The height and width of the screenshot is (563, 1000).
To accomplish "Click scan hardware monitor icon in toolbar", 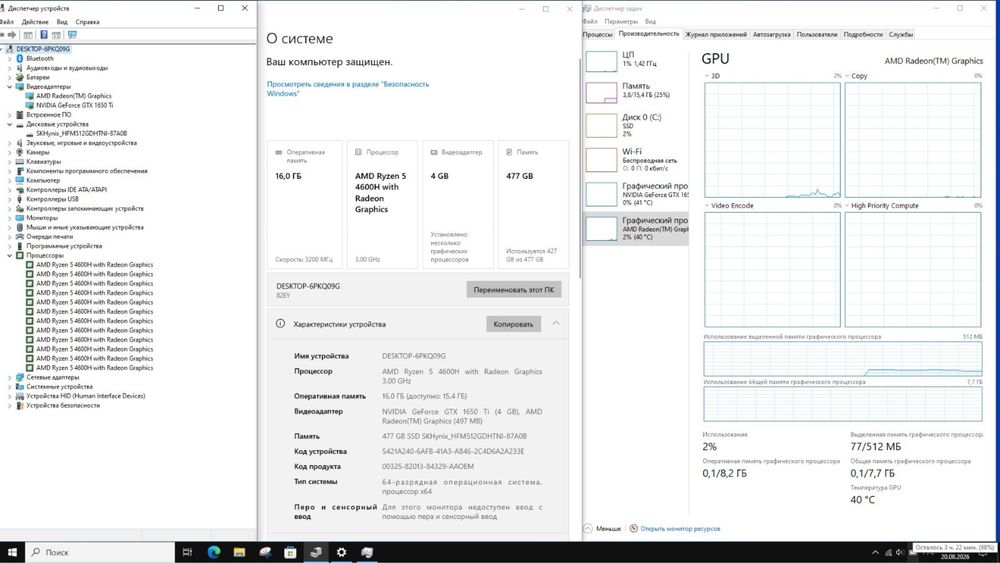I will tap(72, 35).
